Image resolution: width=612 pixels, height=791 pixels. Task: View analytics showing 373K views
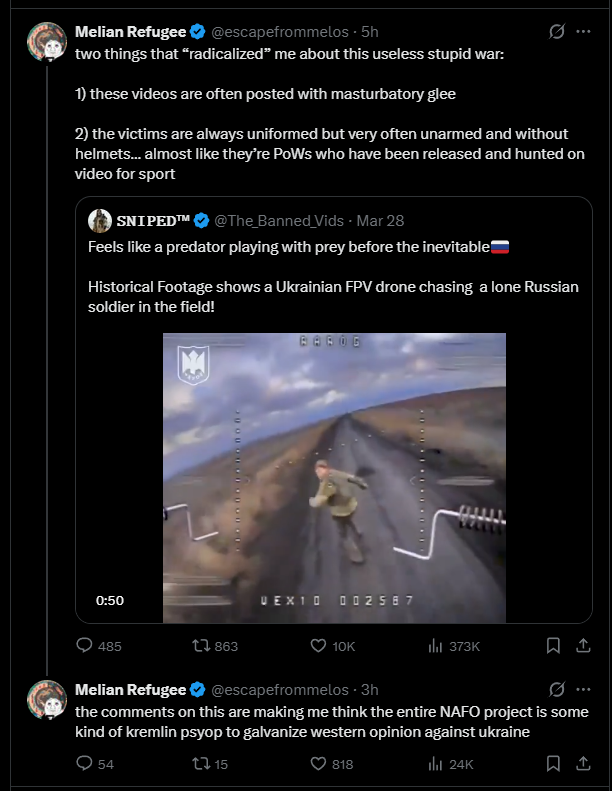435,646
